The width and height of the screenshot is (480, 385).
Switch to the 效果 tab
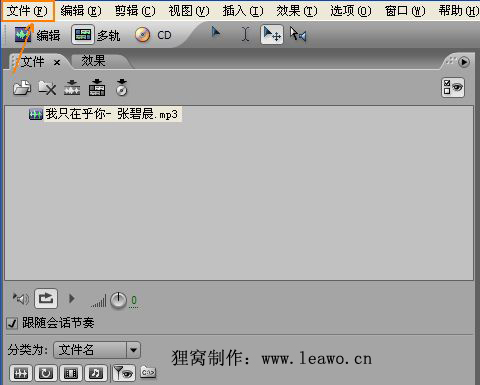tap(93, 61)
